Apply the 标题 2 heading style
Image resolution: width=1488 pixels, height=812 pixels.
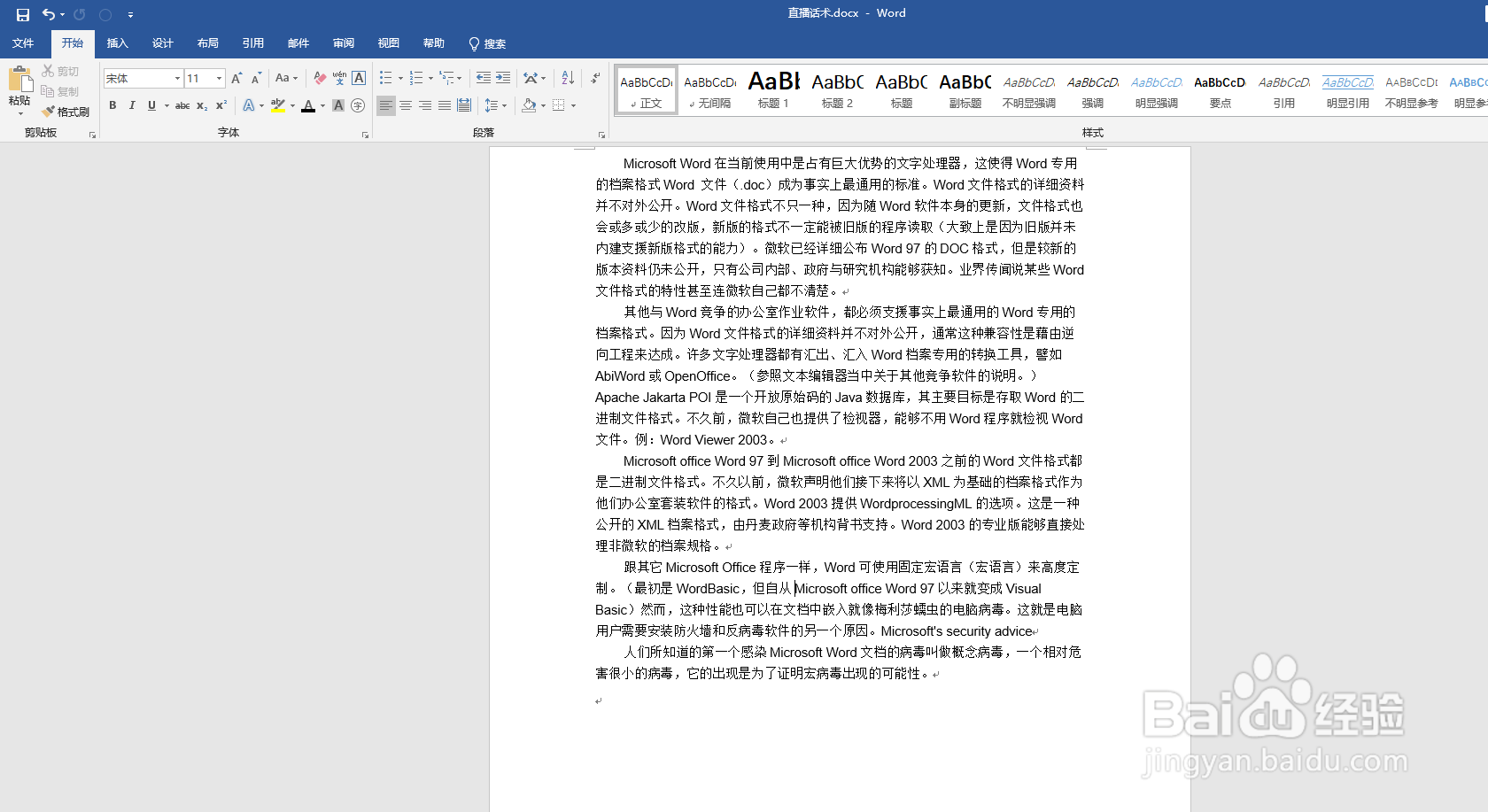pos(837,90)
